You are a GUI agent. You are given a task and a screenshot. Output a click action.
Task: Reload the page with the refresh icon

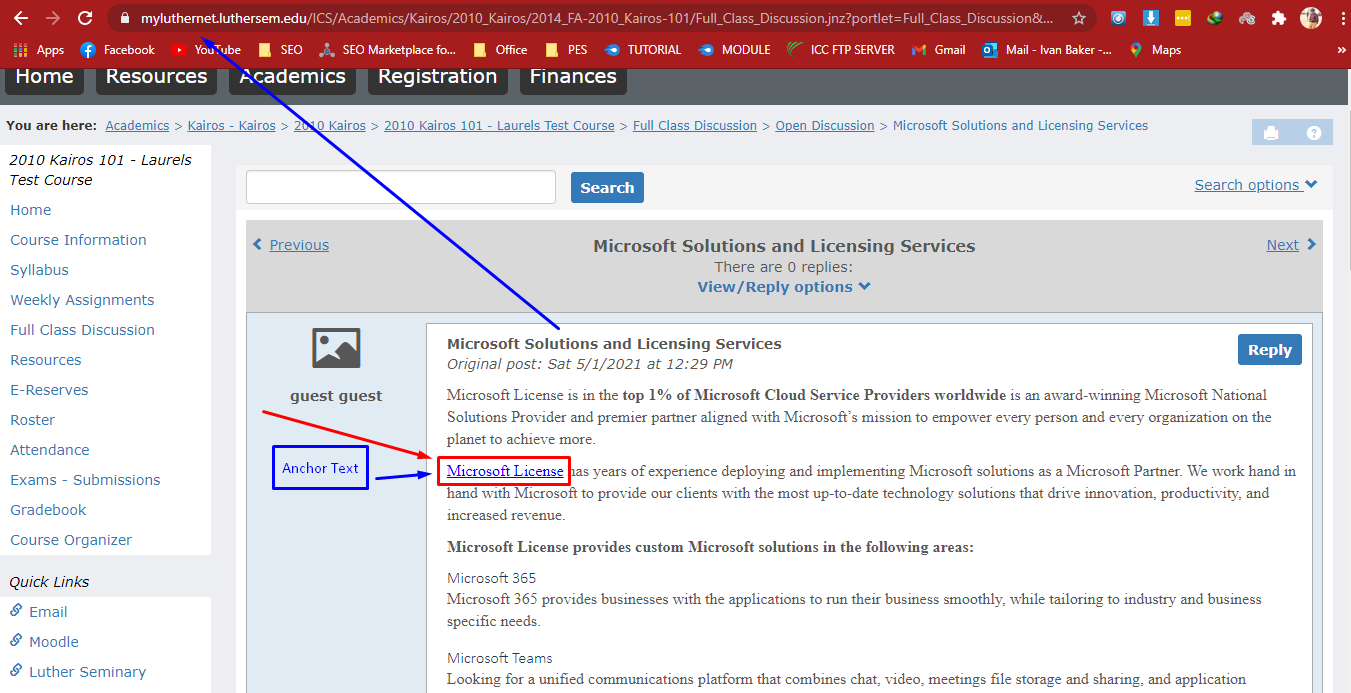coord(85,18)
